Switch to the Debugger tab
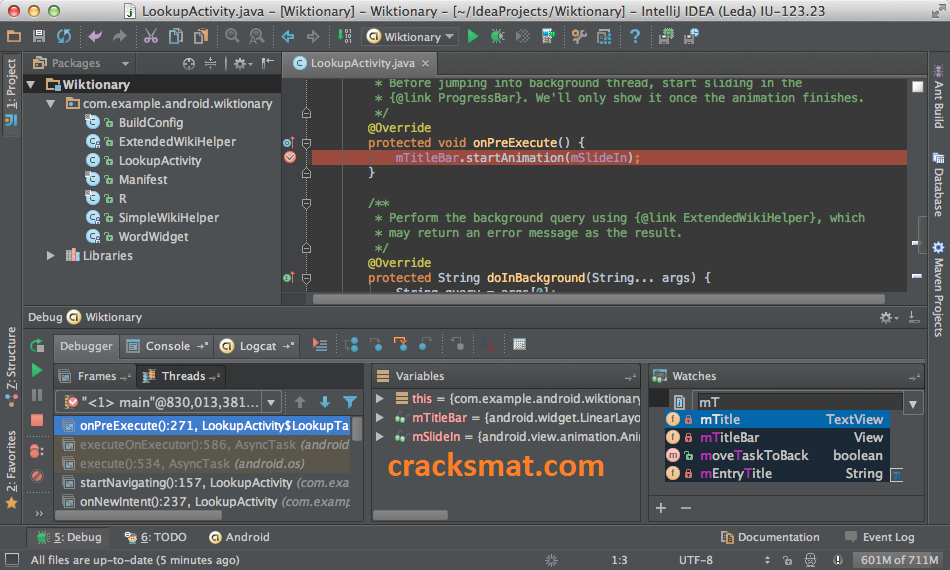Screen dimensions: 950x570 click(86, 346)
